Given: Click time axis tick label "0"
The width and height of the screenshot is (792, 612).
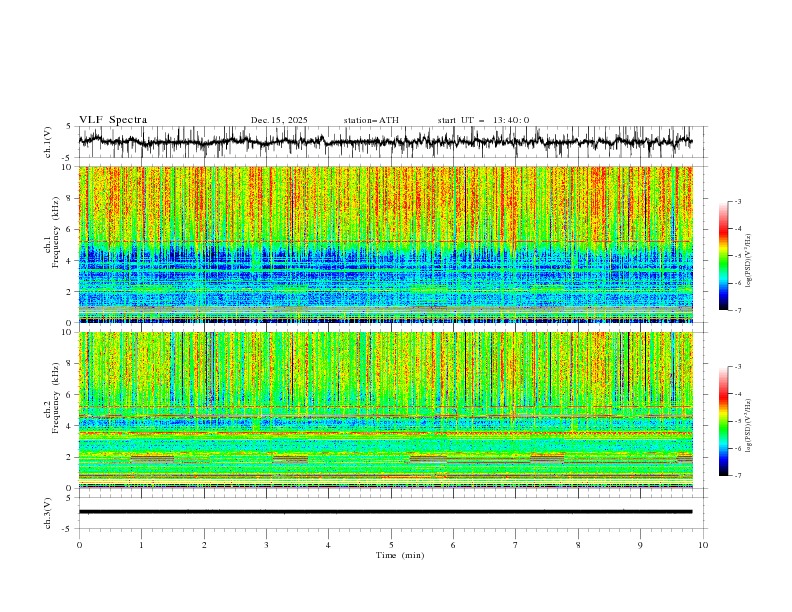Looking at the screenshot, I should tap(79, 545).
